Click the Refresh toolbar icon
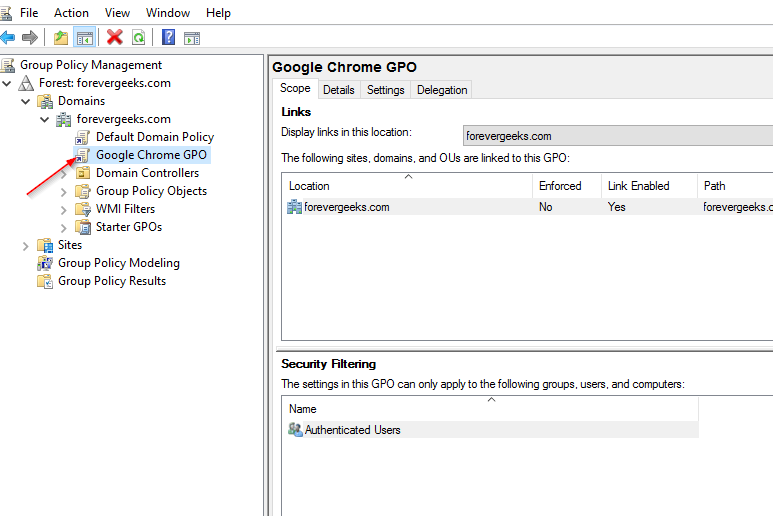773x516 pixels. coord(139,37)
